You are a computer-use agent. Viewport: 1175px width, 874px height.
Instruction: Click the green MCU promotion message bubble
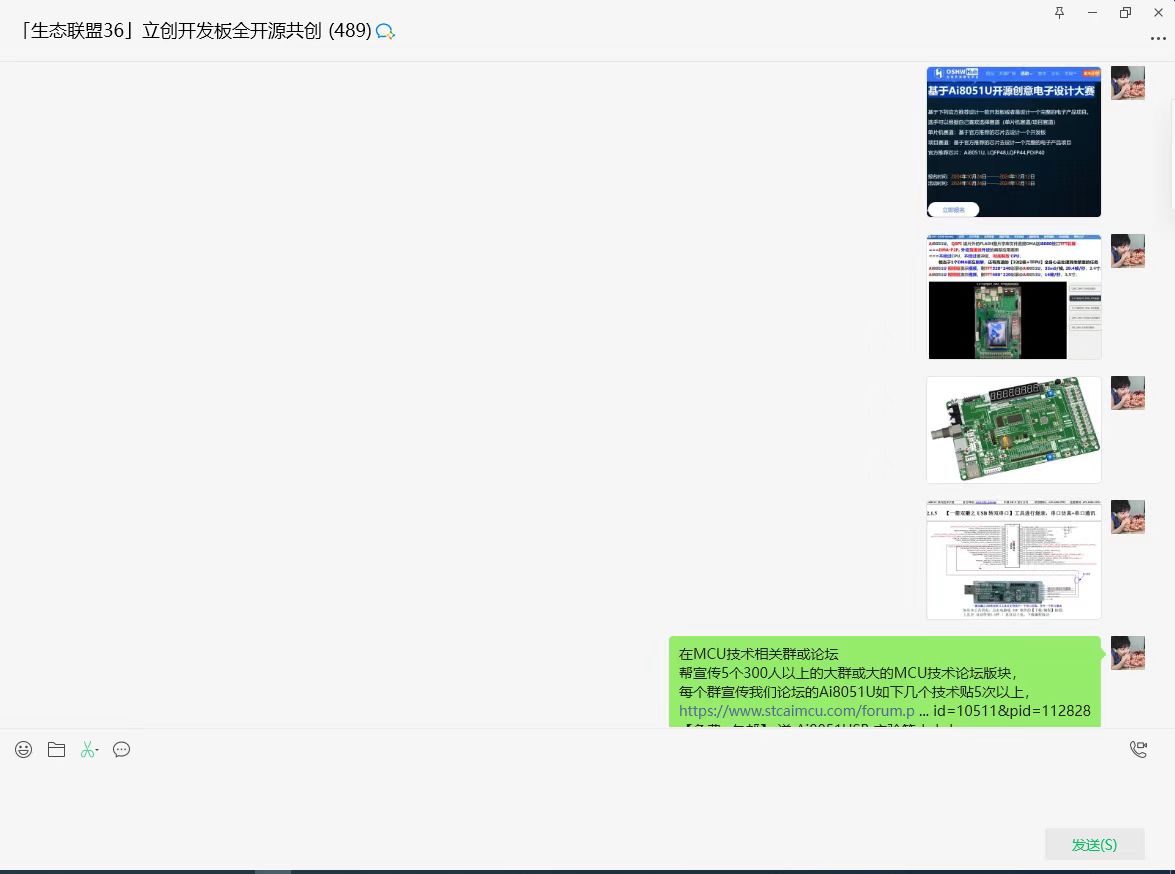885,681
